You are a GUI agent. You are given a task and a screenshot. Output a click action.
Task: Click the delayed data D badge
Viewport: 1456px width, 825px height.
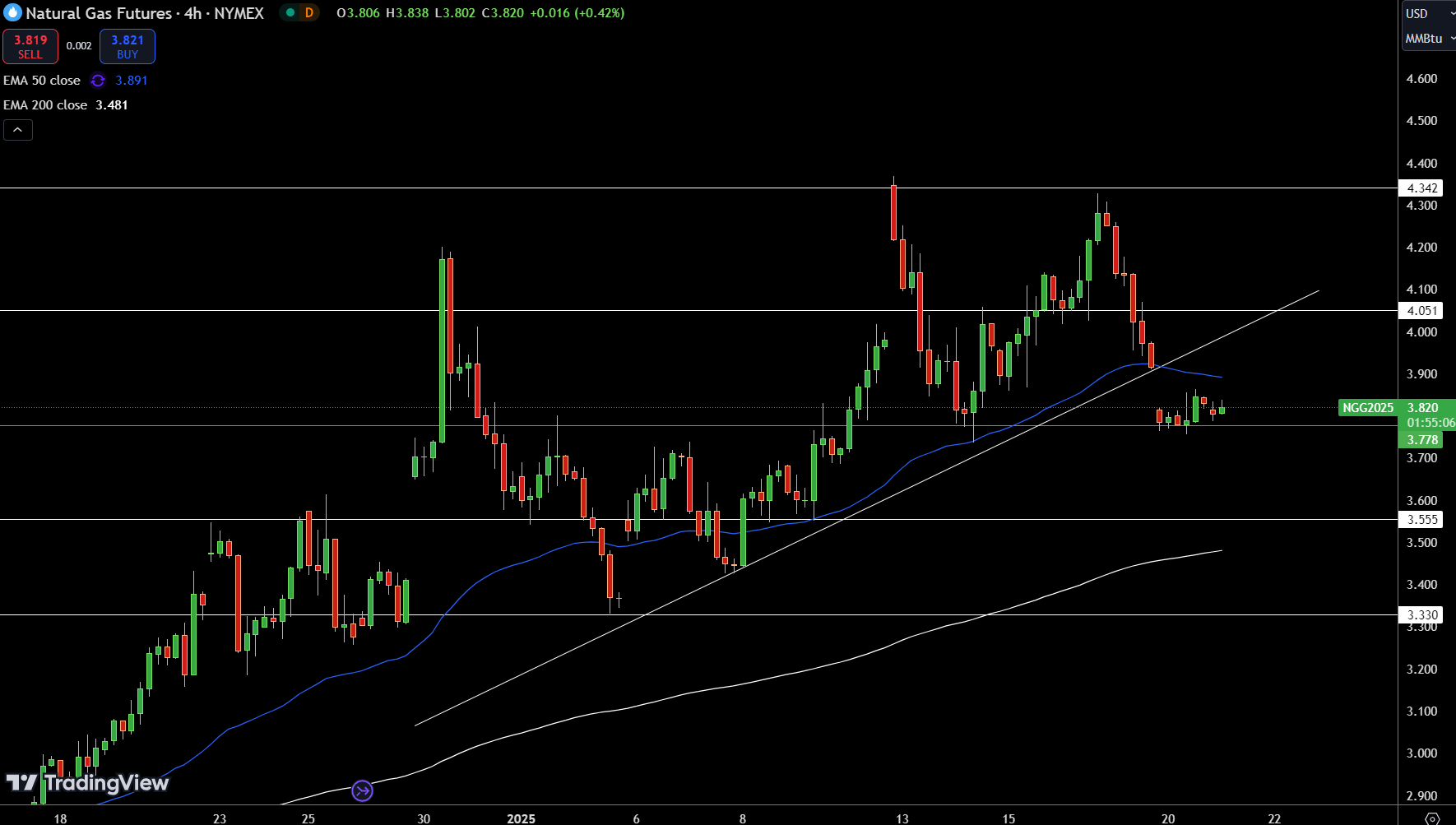pyautogui.click(x=309, y=12)
